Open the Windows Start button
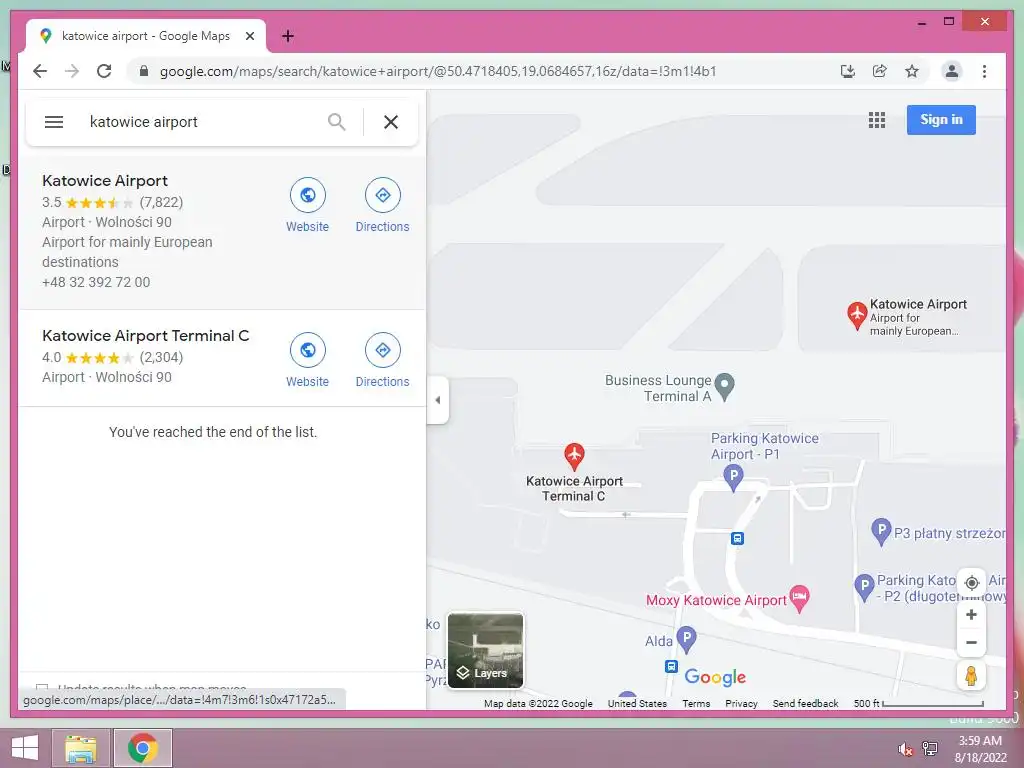1024x768 pixels. (25, 748)
